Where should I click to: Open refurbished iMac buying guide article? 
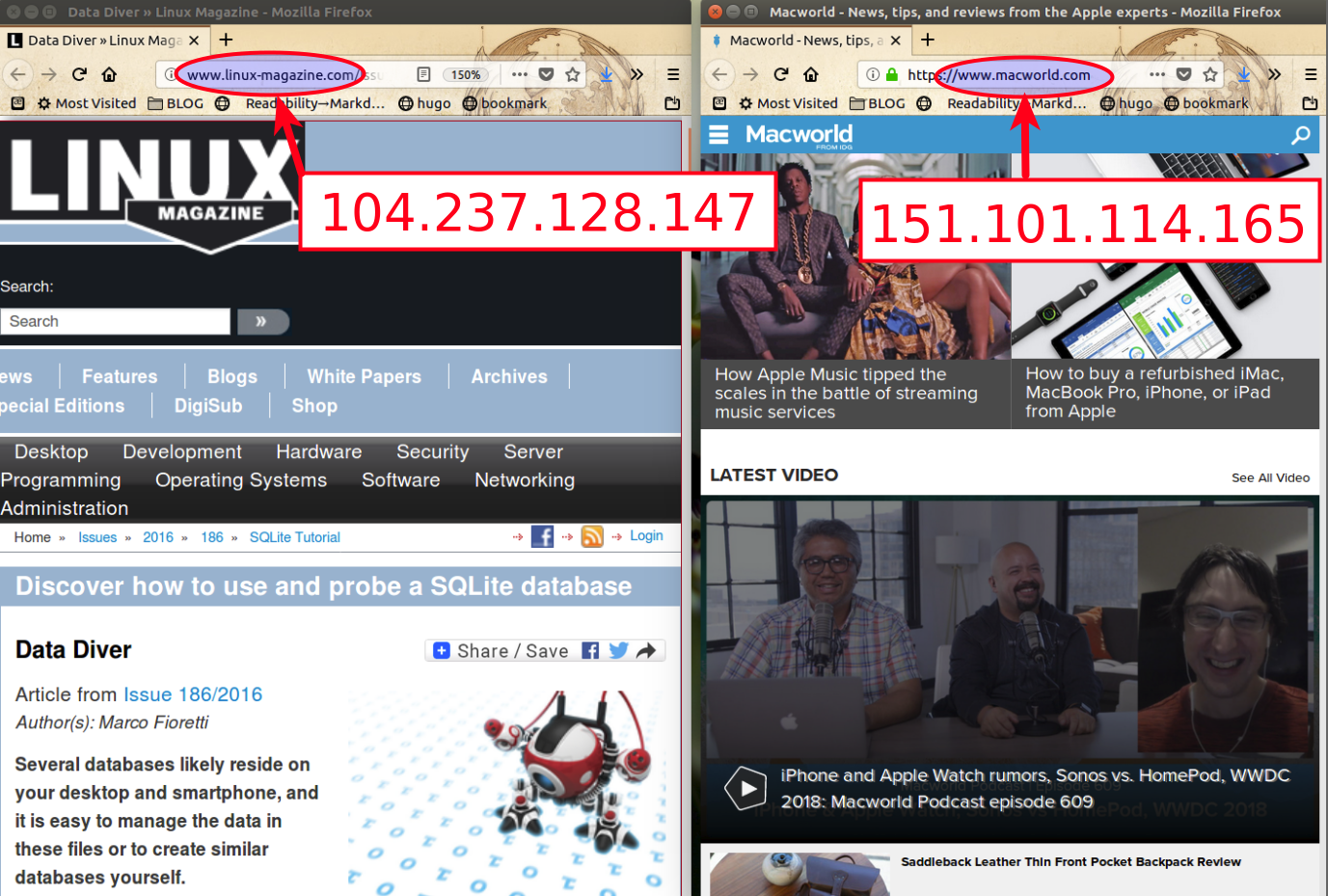[1154, 393]
